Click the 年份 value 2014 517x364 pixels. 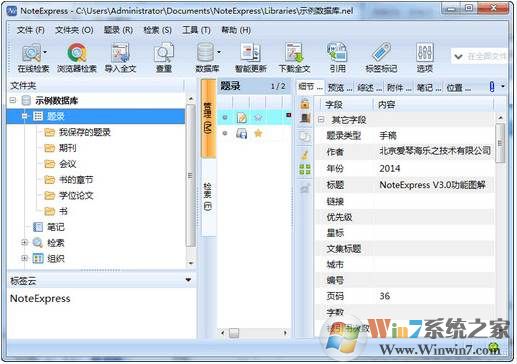coord(390,168)
